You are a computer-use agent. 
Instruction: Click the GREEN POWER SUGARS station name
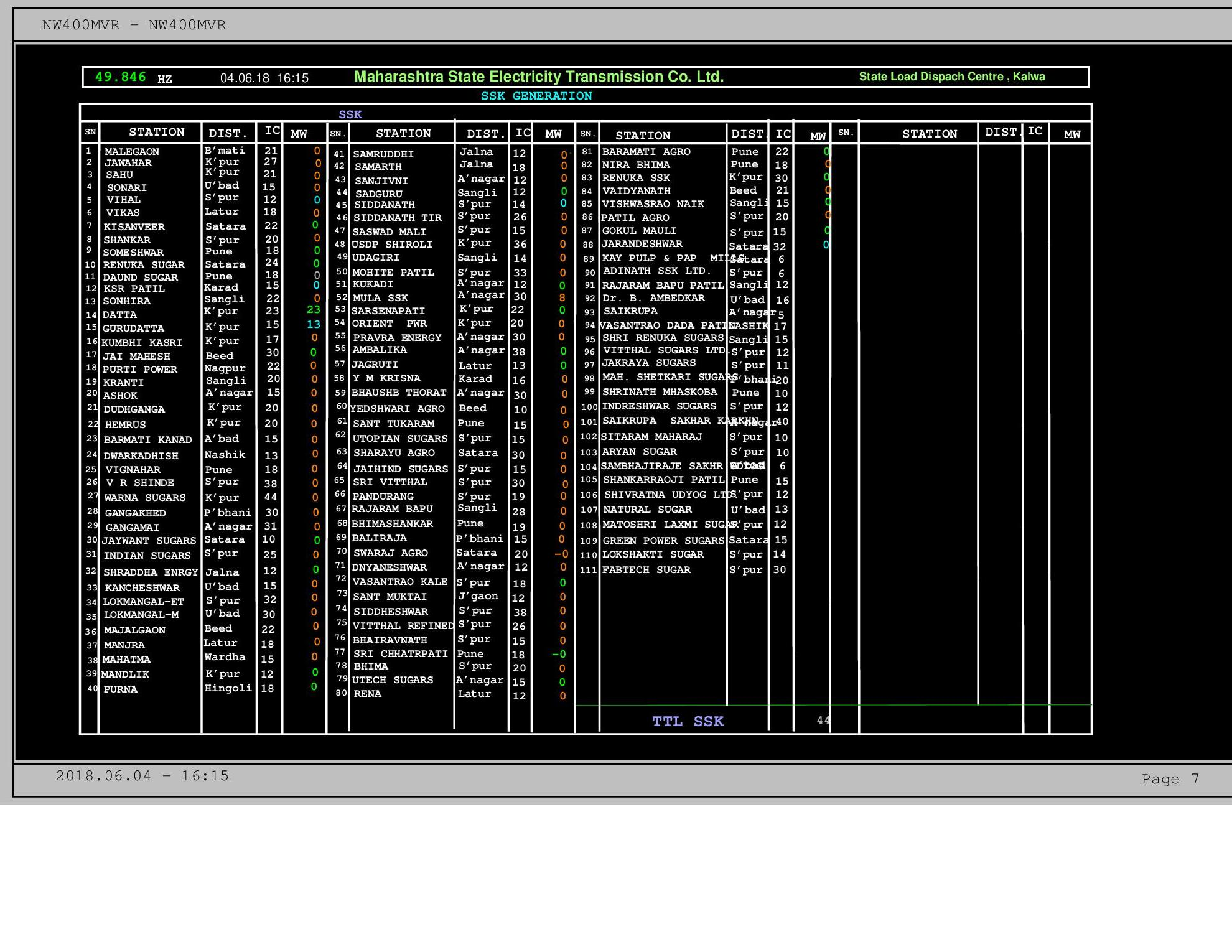coord(663,541)
